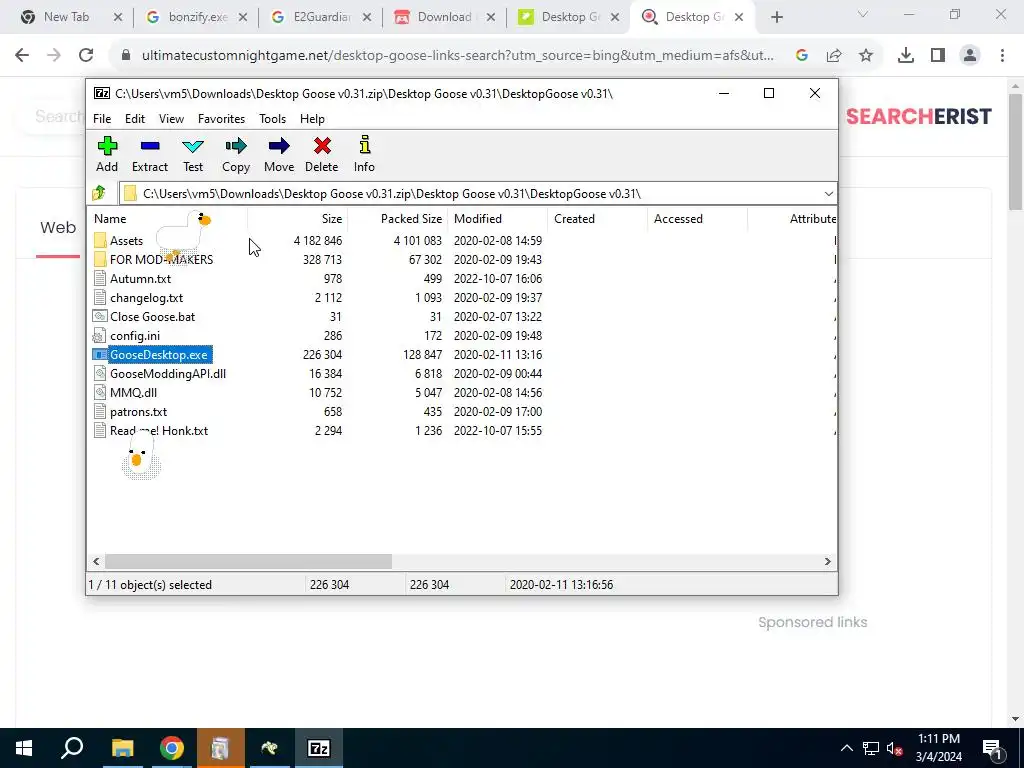
Task: Select the Assets folder
Action: 126,241
